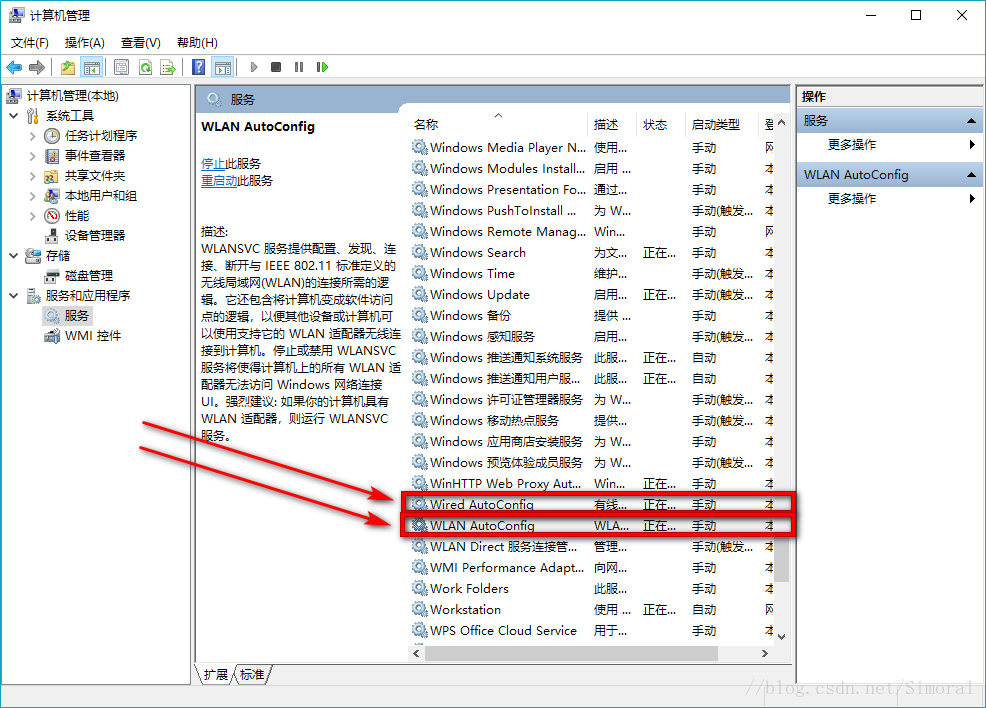Collapse the 服务 section in actions pane

click(x=971, y=121)
